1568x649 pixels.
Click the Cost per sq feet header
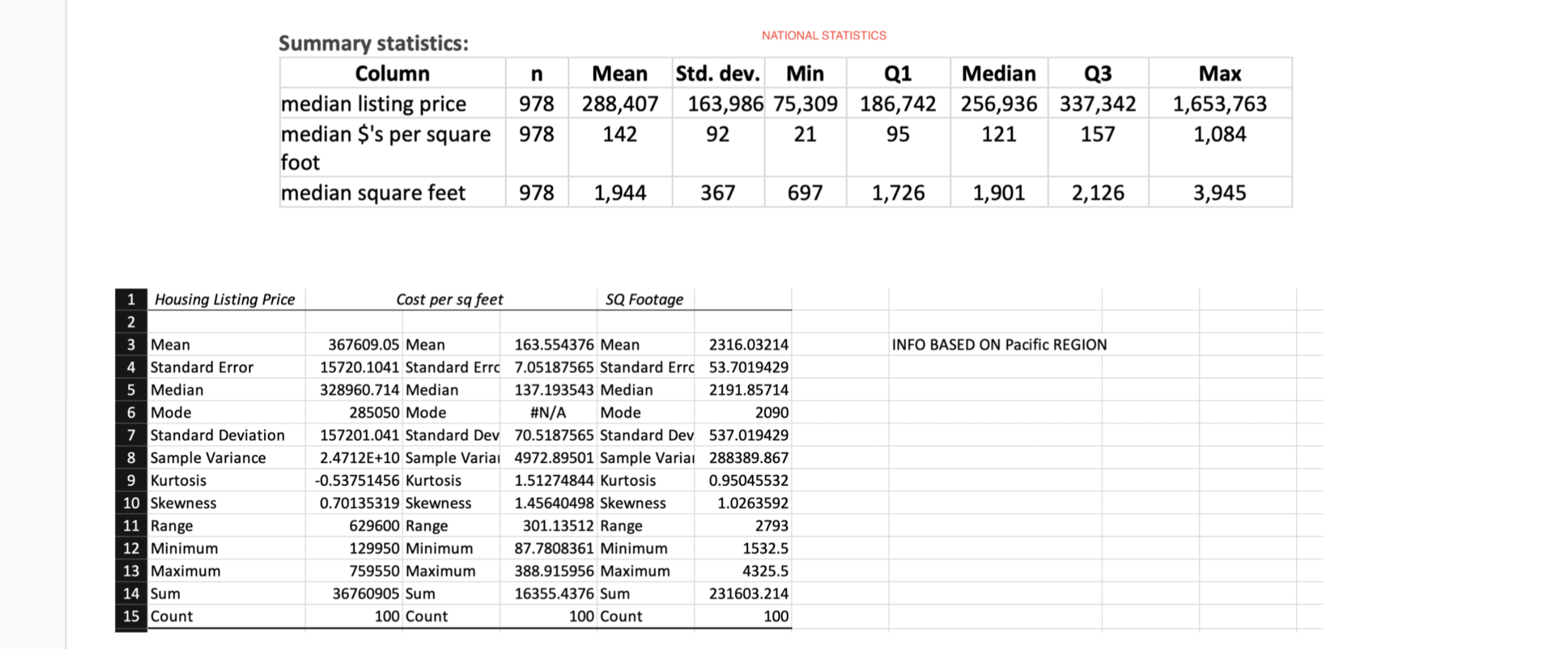[x=449, y=299]
